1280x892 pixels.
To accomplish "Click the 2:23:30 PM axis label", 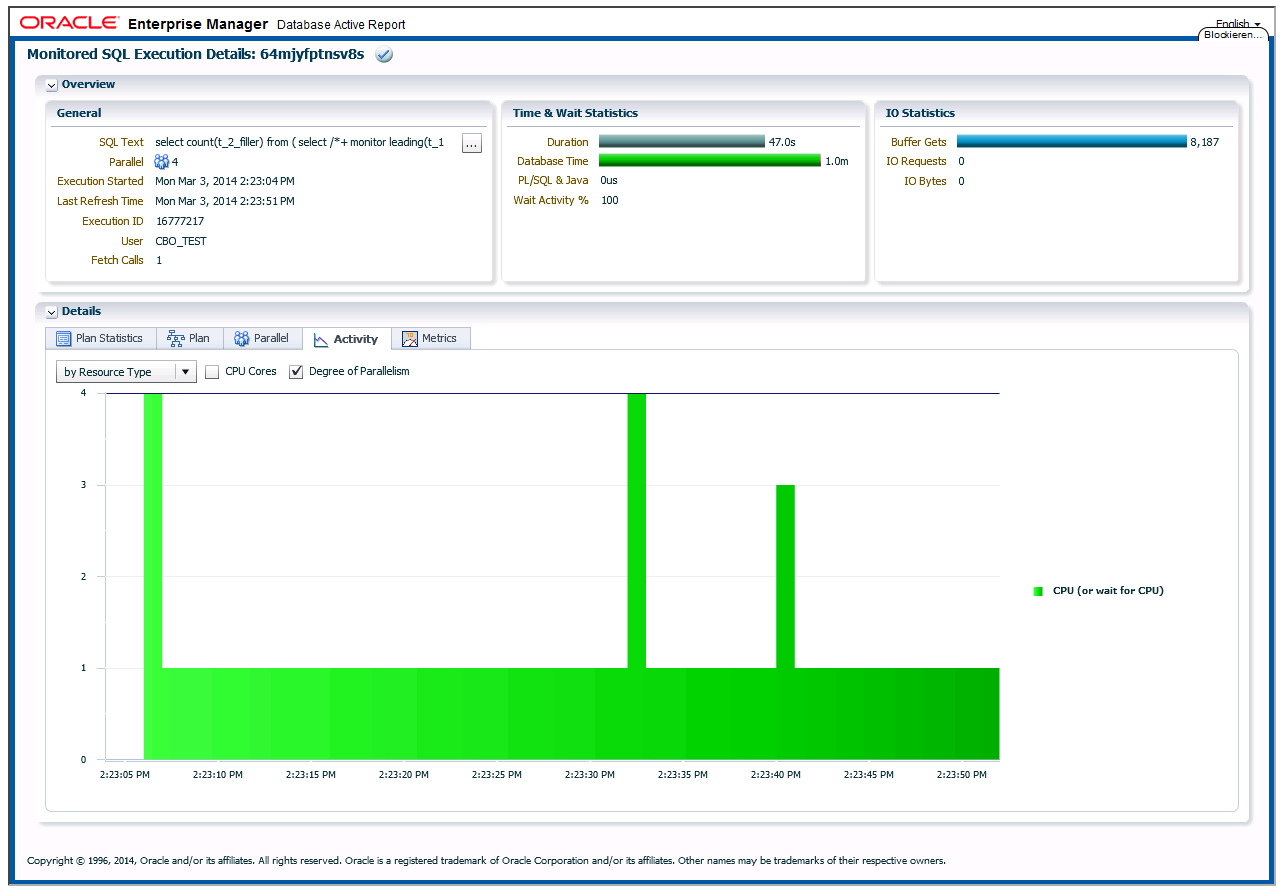I will tap(590, 775).
